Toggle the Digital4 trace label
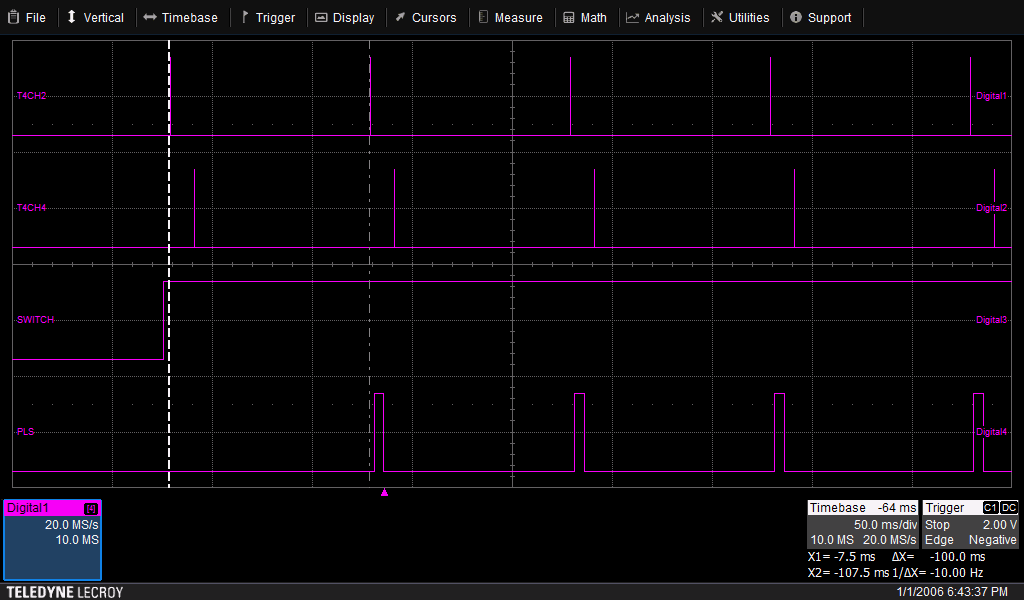This screenshot has width=1024, height=600. tap(993, 432)
